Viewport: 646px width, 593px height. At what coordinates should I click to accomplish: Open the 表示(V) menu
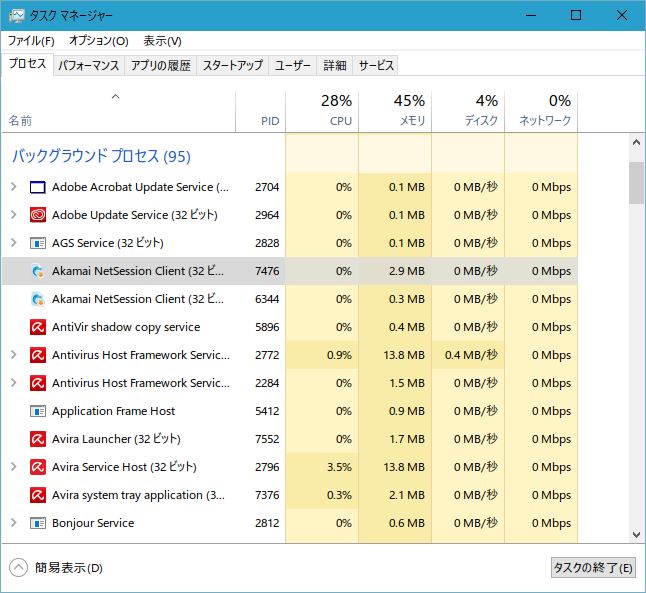pos(162,41)
